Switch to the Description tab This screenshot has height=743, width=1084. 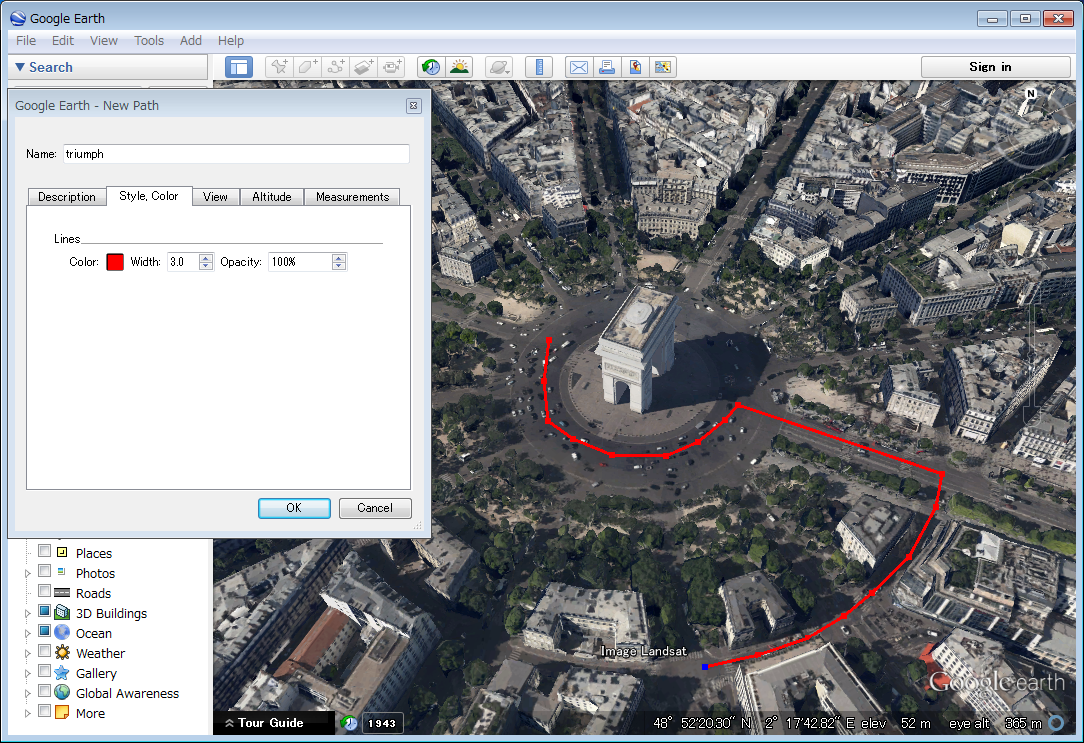(67, 197)
